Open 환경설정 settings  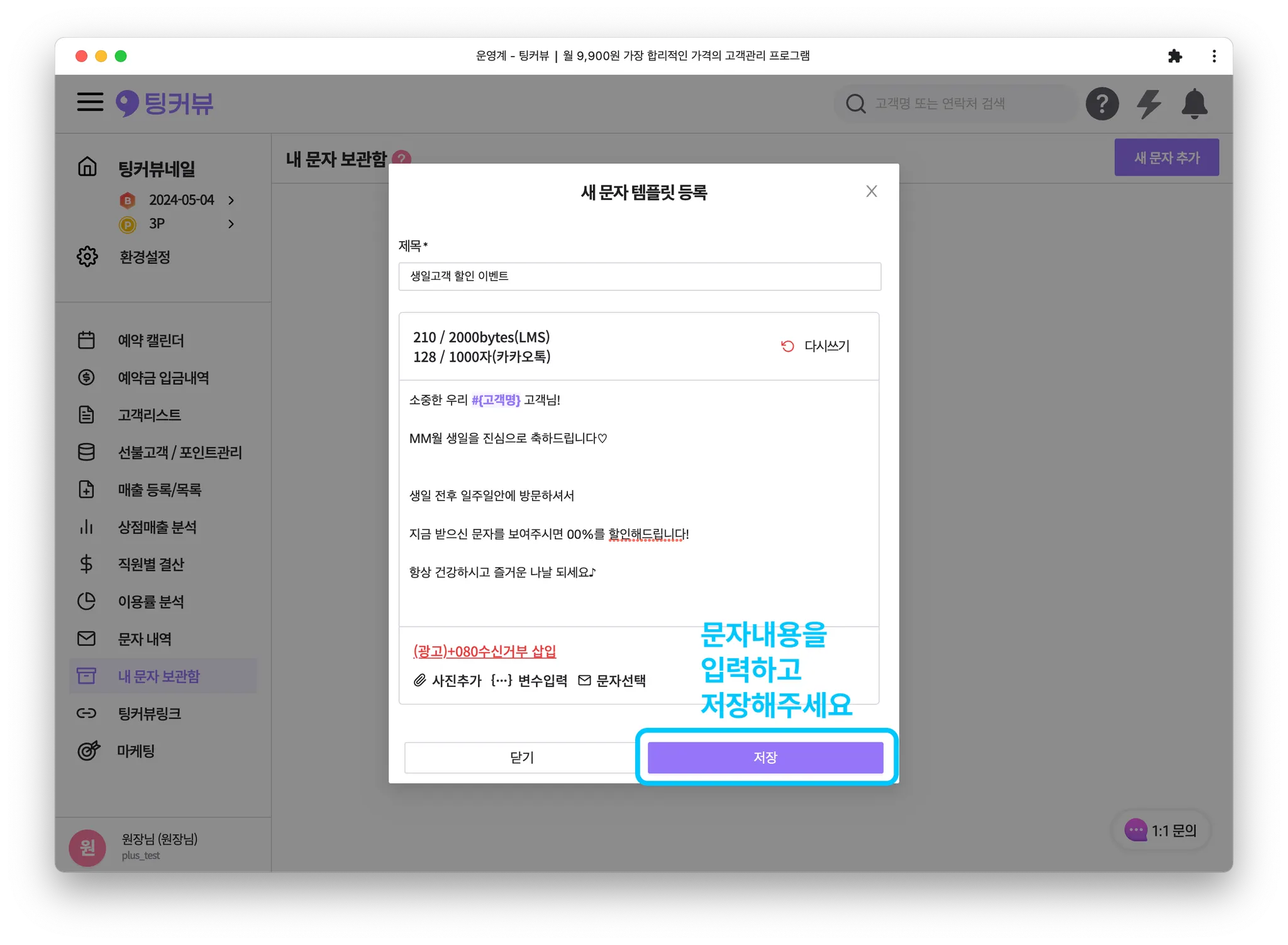click(145, 257)
